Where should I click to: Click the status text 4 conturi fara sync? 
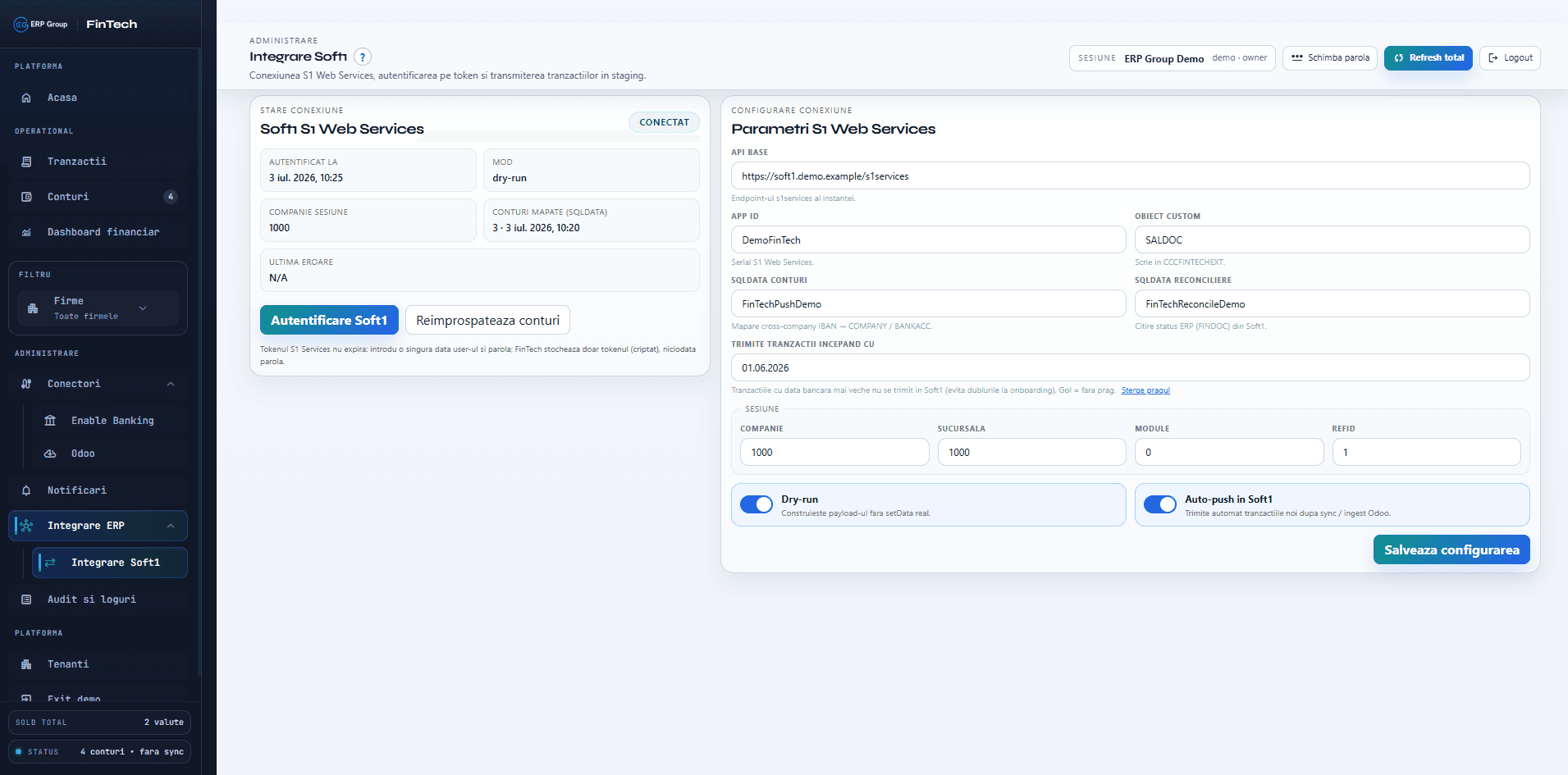(x=132, y=752)
